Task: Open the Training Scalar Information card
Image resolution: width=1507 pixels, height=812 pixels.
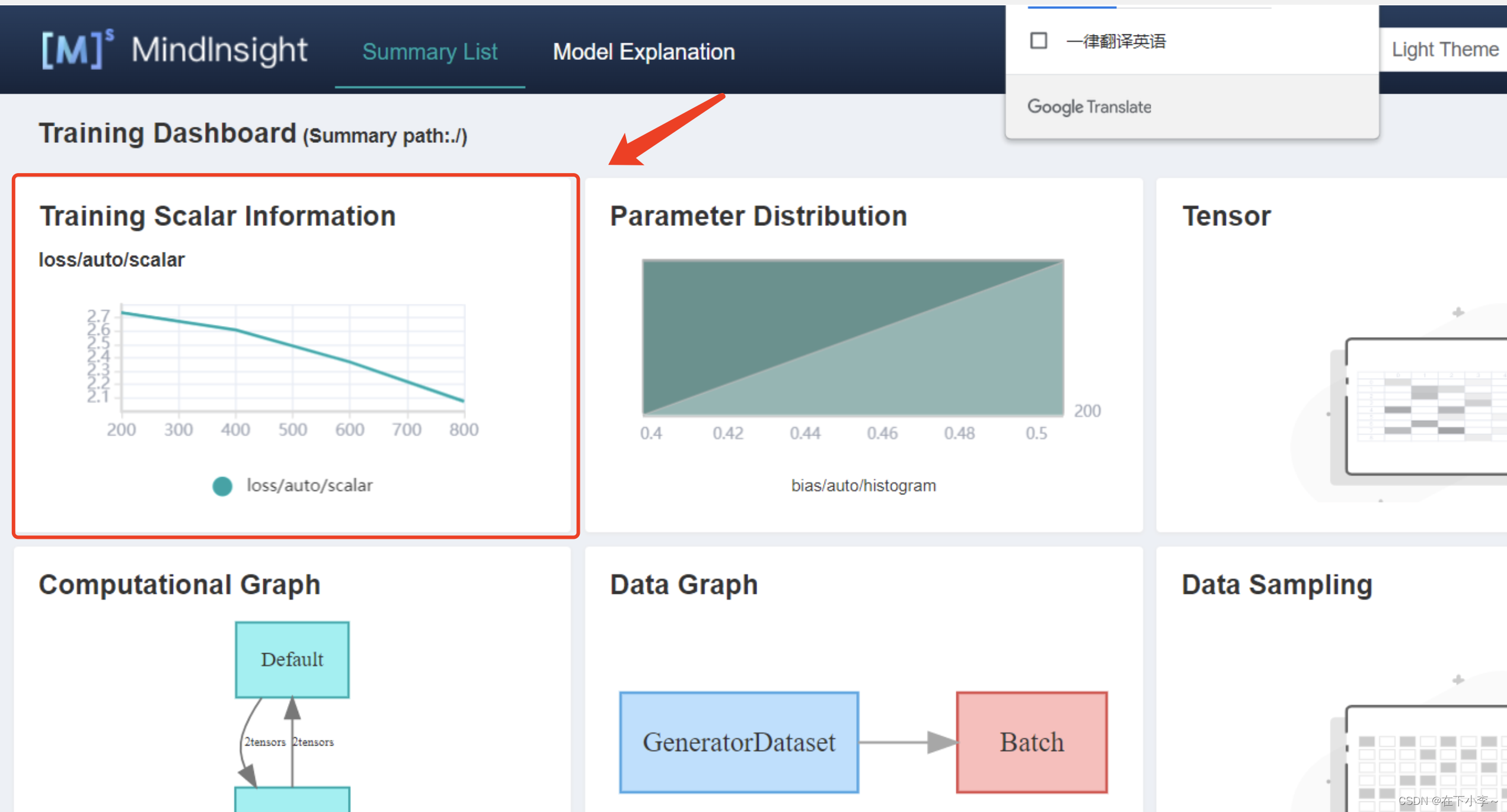Action: pos(217,216)
